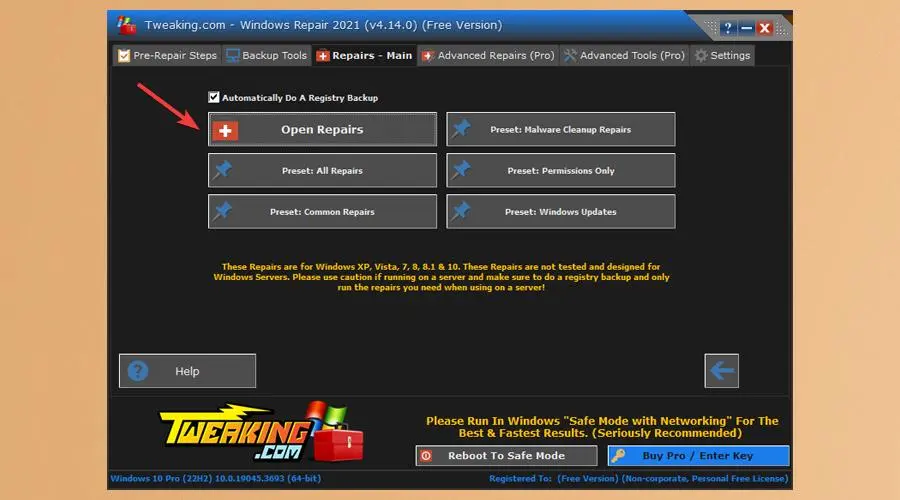Click Reboot To Safe Mode
Image resolution: width=900 pixels, height=500 pixels.
[506, 456]
